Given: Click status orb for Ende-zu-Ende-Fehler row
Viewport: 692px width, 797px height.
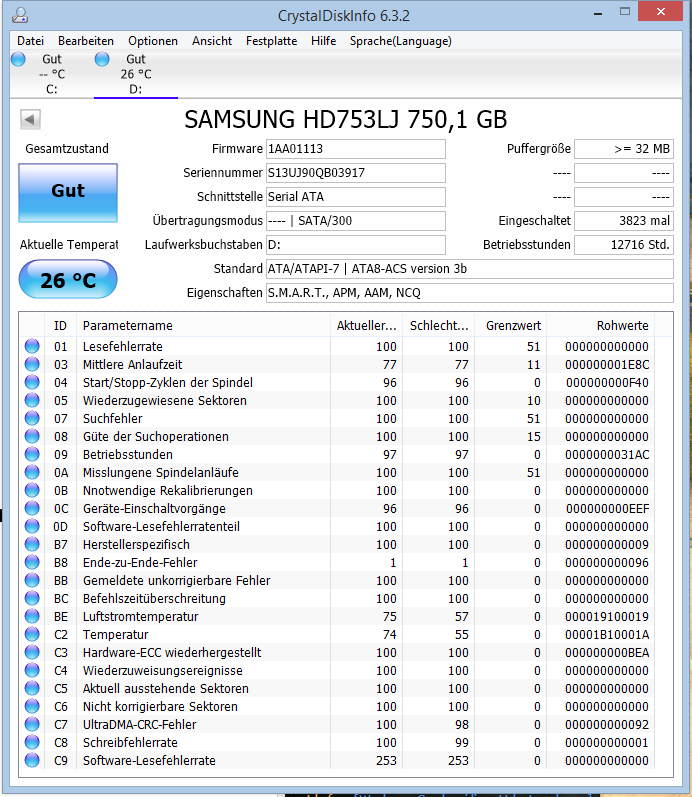Looking at the screenshot, I should (32, 562).
